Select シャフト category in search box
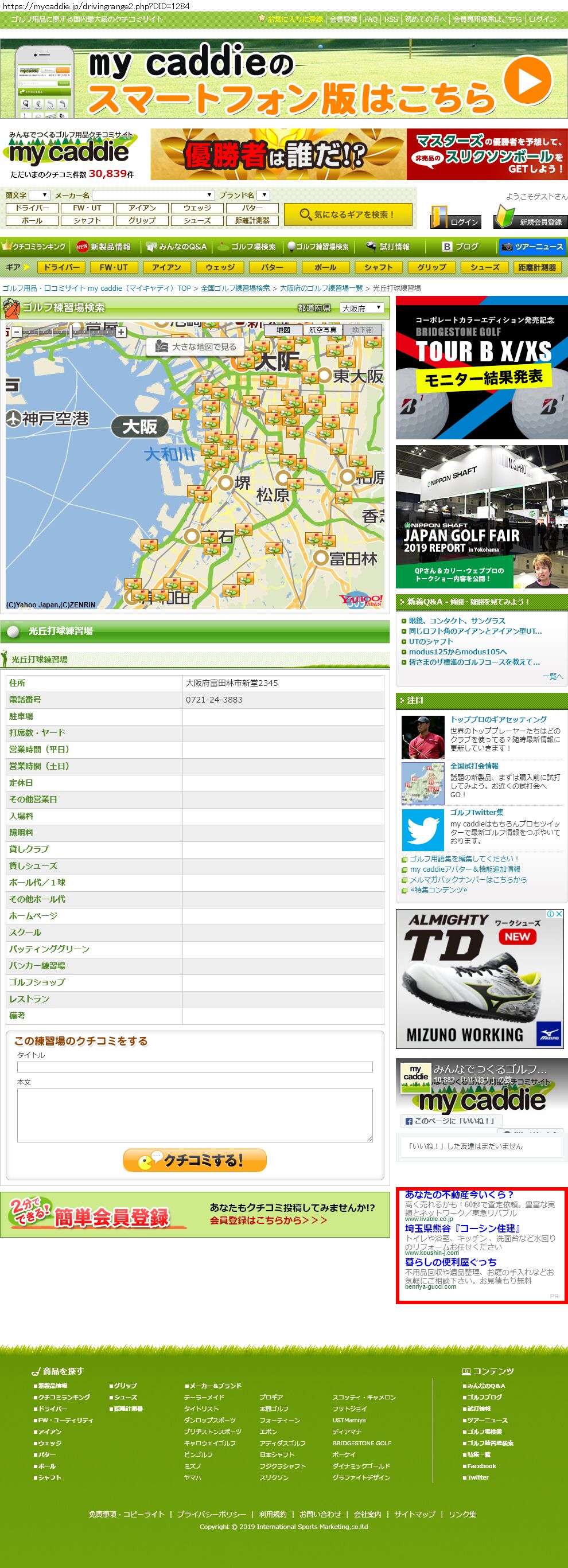 click(87, 220)
